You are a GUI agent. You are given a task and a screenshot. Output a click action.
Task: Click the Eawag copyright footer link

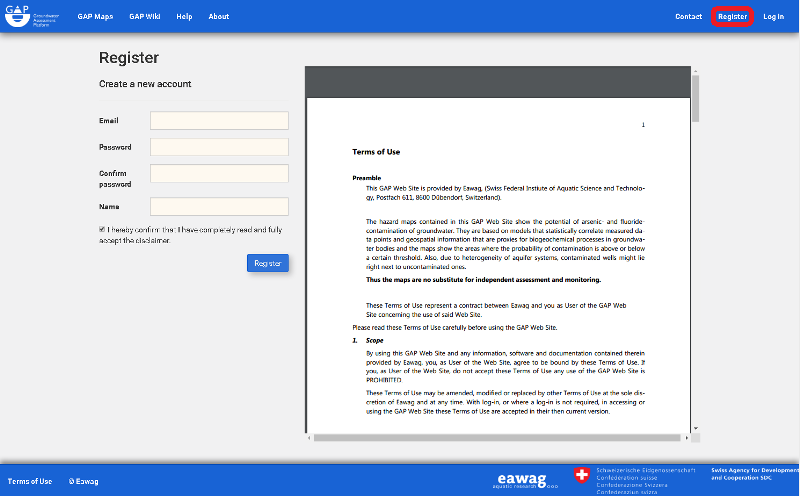(x=83, y=481)
